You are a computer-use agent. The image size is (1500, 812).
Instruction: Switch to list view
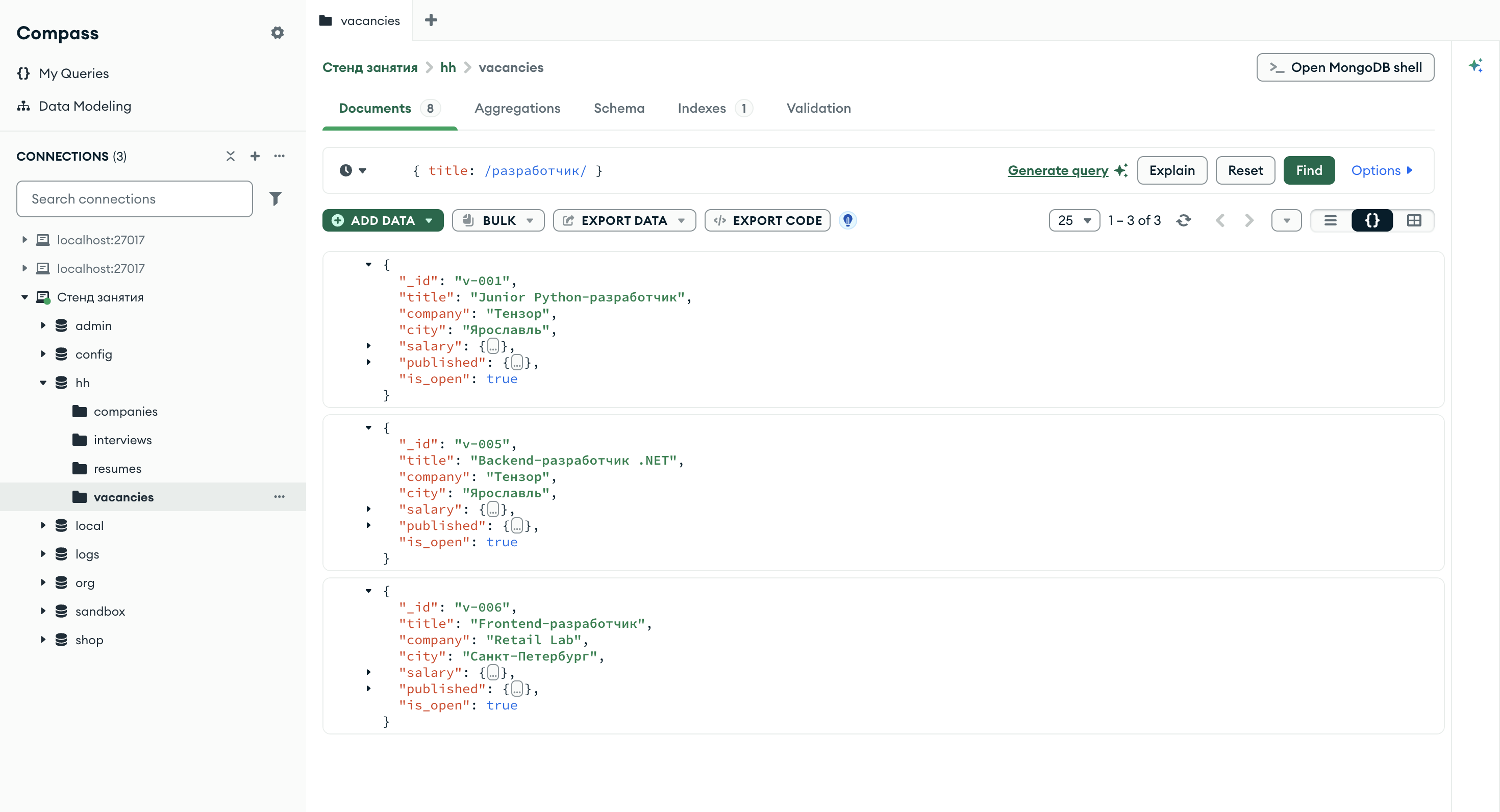tap(1331, 221)
